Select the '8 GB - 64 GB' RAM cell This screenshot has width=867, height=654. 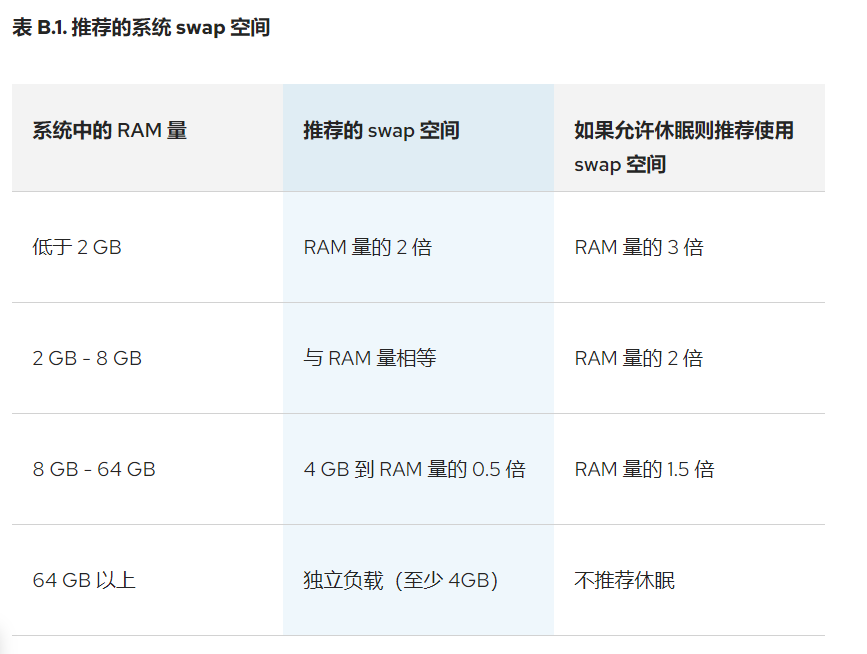94,469
